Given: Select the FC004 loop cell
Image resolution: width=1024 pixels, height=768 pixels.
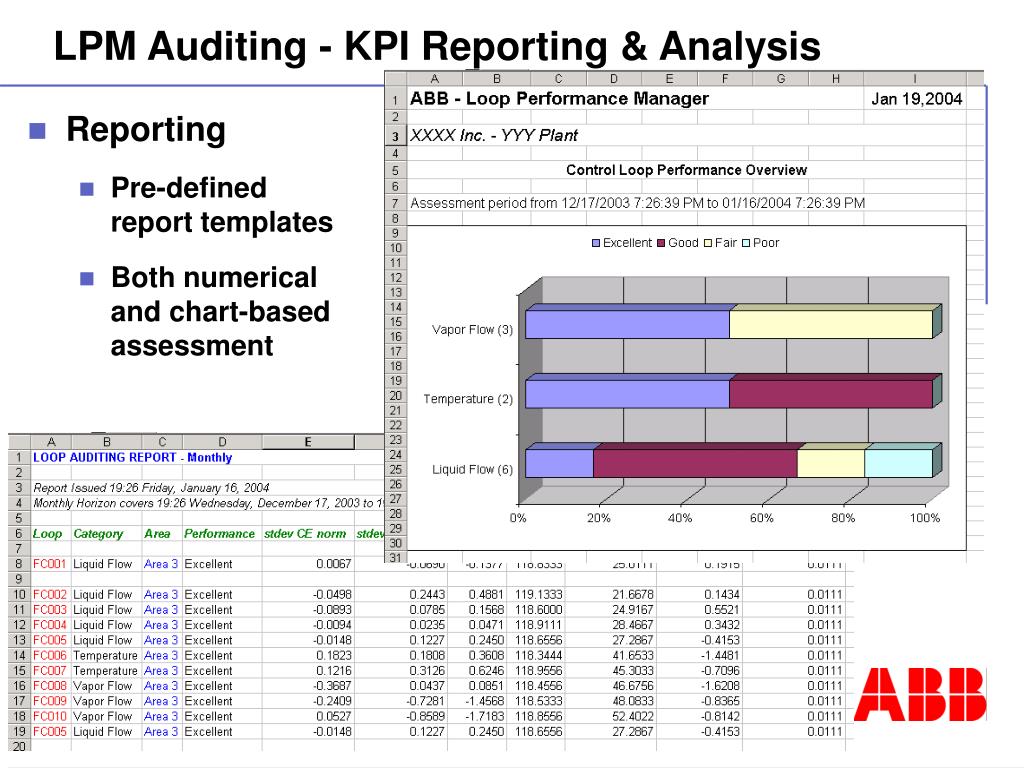Looking at the screenshot, I should (x=50, y=625).
